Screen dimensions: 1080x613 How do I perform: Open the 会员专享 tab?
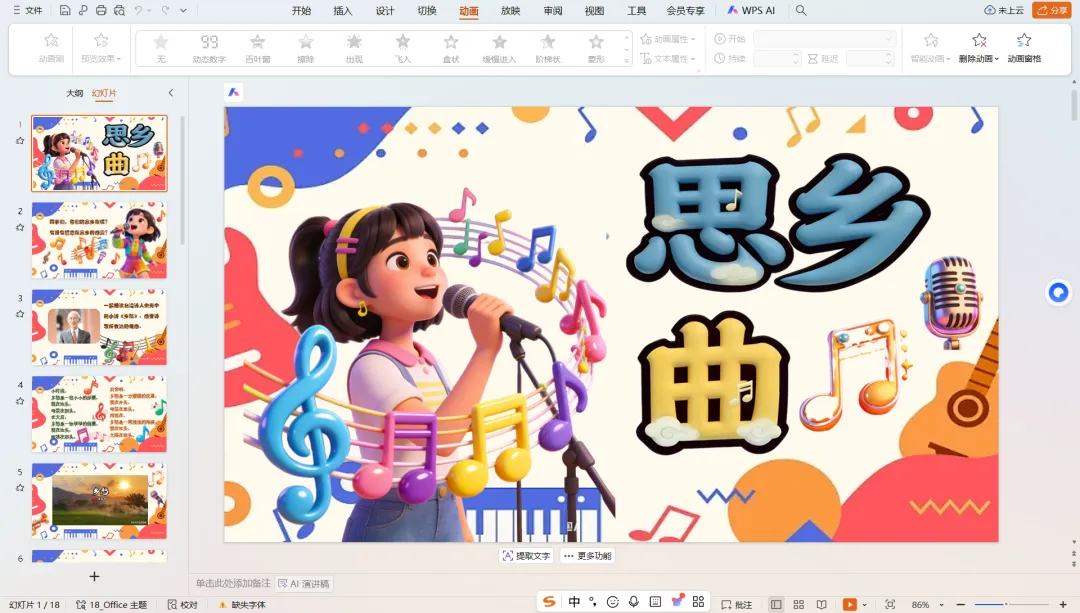pos(685,10)
